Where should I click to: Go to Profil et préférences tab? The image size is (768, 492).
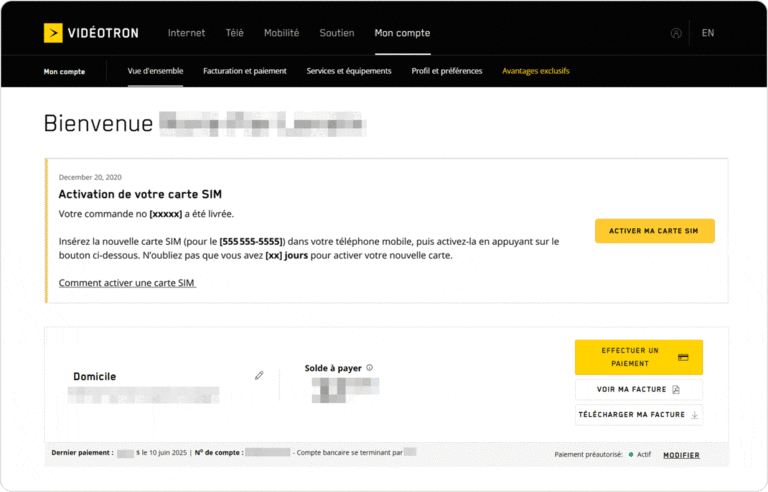click(446, 71)
